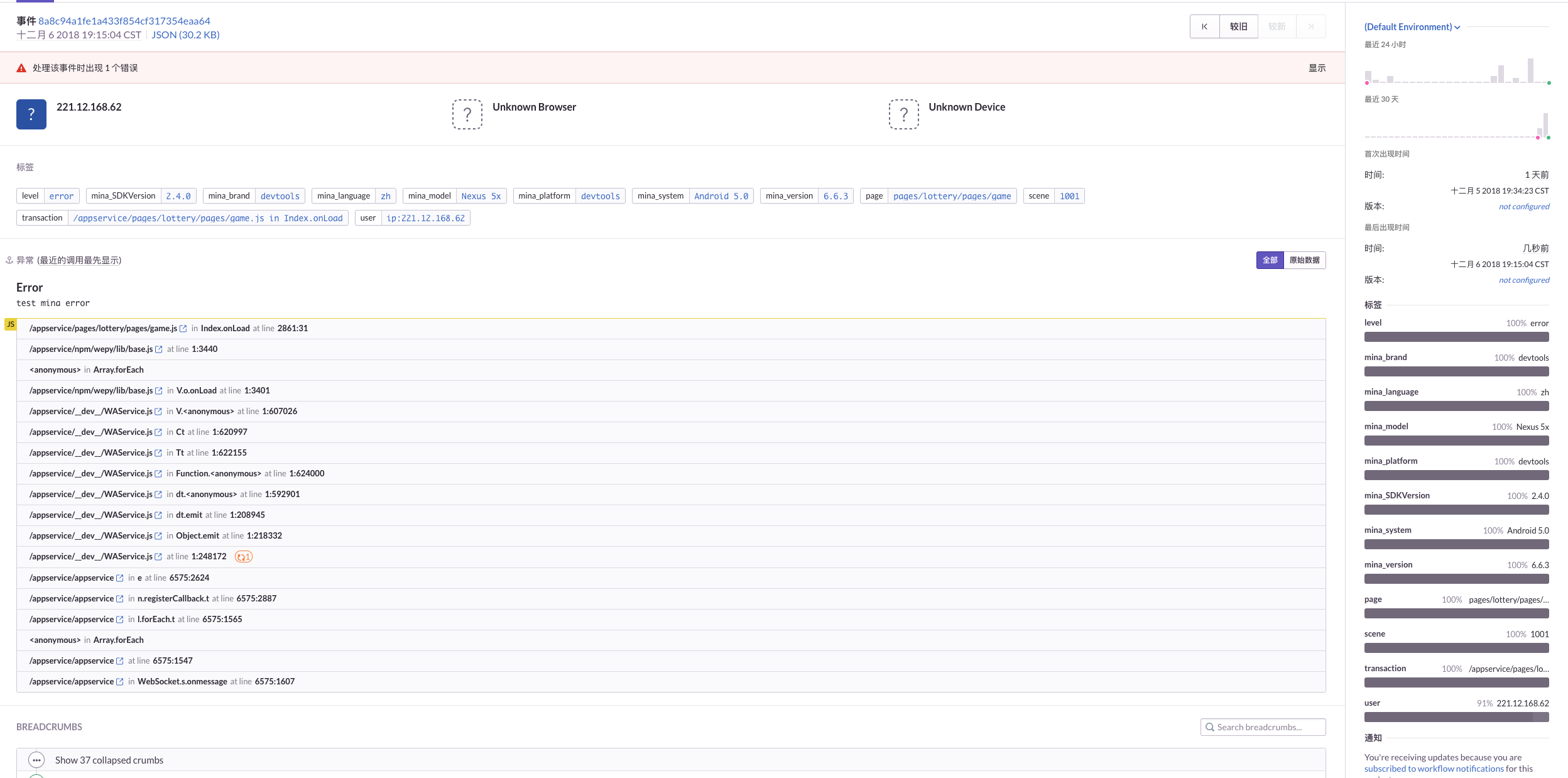
Task: Click the error value of level tag
Action: [62, 196]
